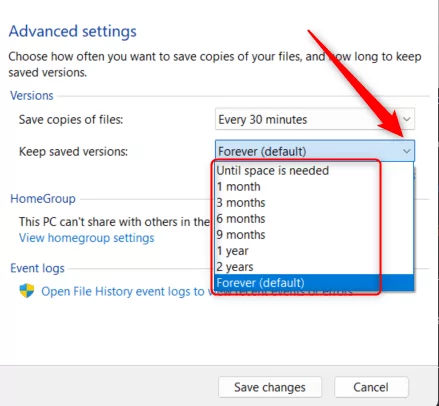Click the Cancel button
This screenshot has height=406, width=439.
371,387
